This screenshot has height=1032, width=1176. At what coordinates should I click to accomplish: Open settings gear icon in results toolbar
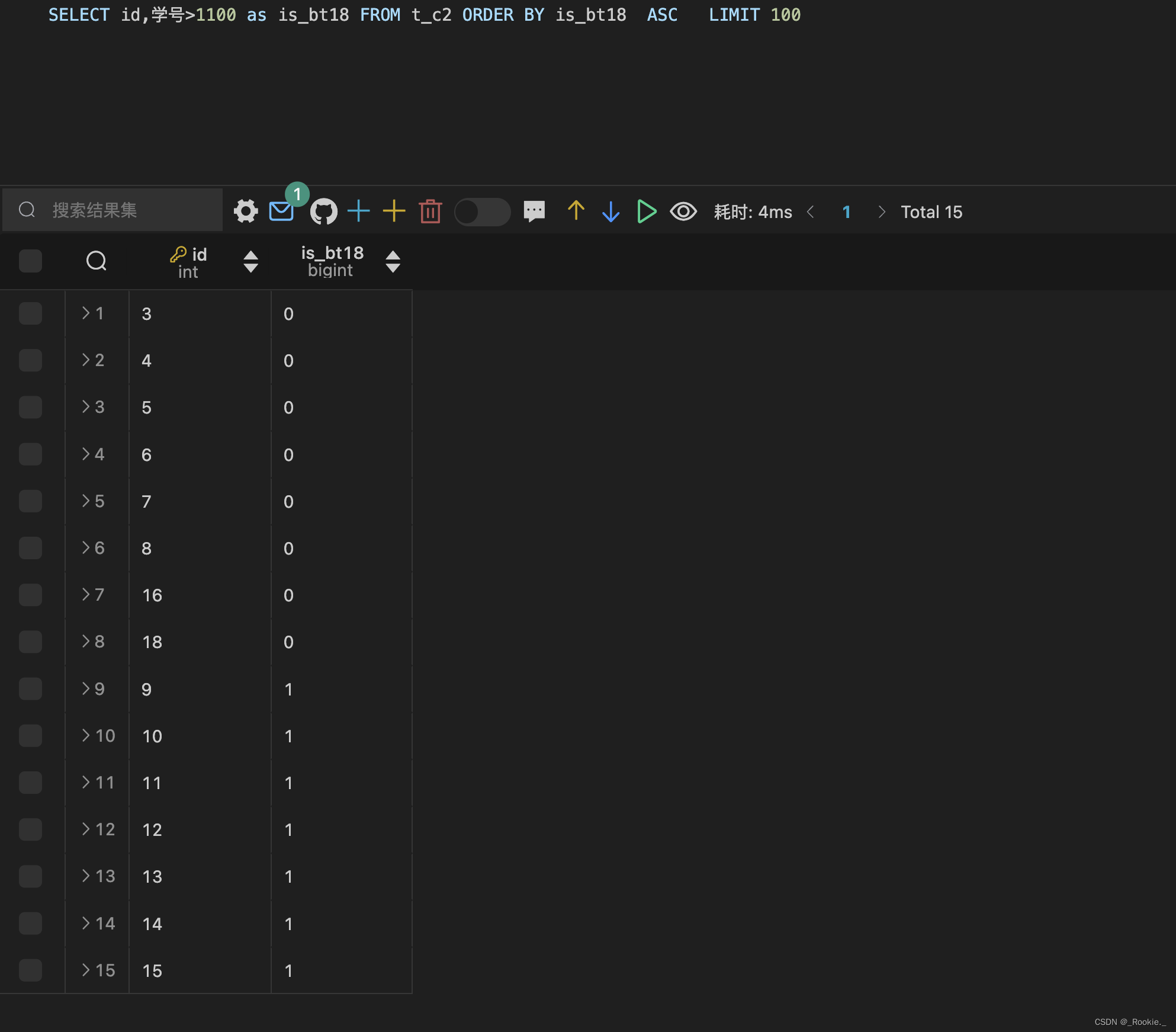coord(246,211)
